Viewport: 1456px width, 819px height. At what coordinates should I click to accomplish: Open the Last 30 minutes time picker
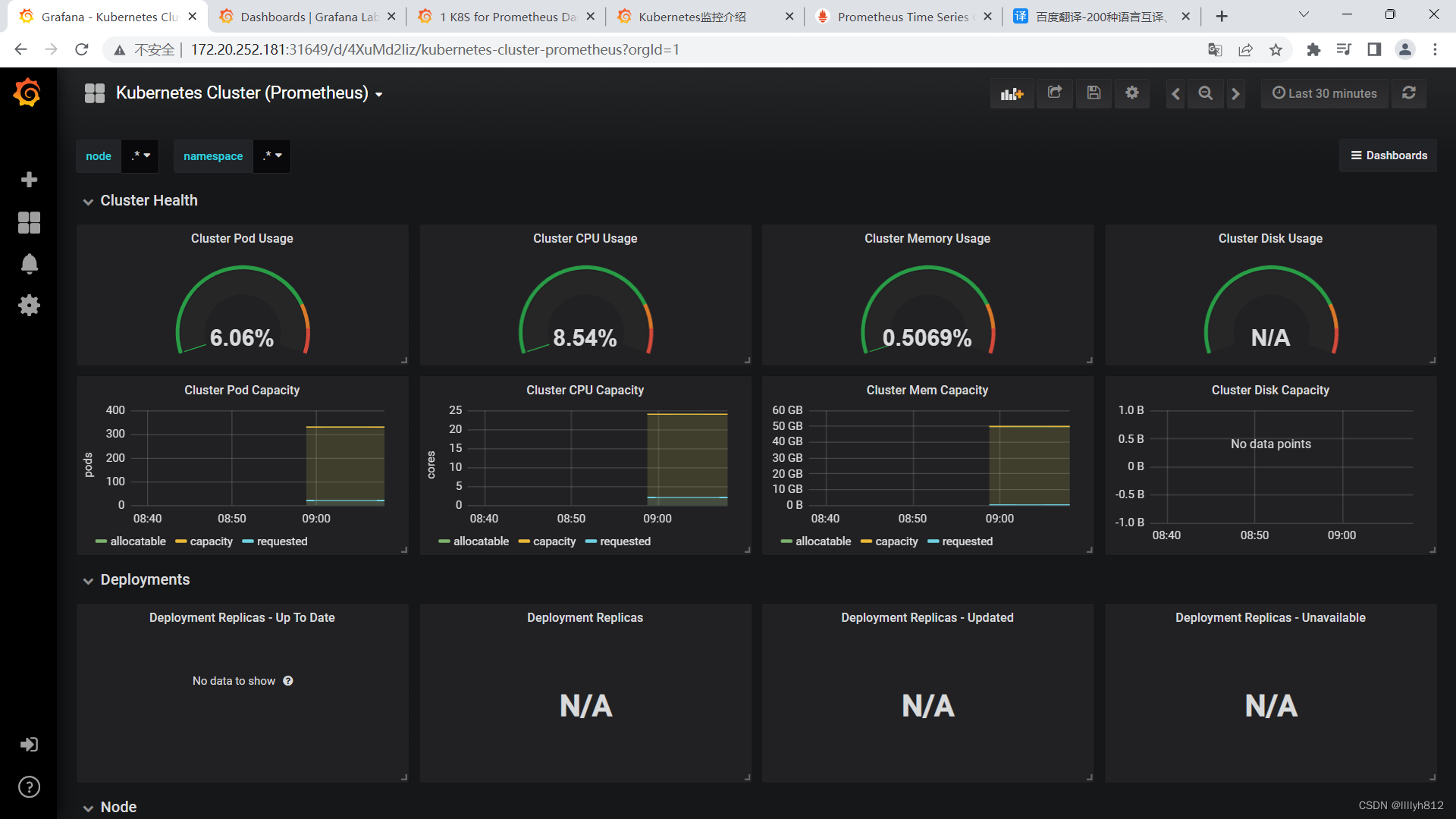1324,93
